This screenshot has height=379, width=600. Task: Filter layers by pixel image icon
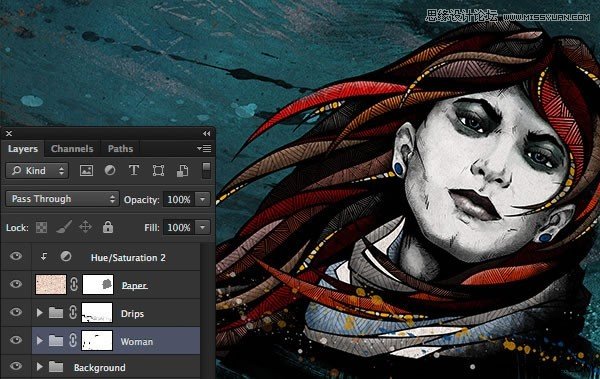[x=86, y=170]
